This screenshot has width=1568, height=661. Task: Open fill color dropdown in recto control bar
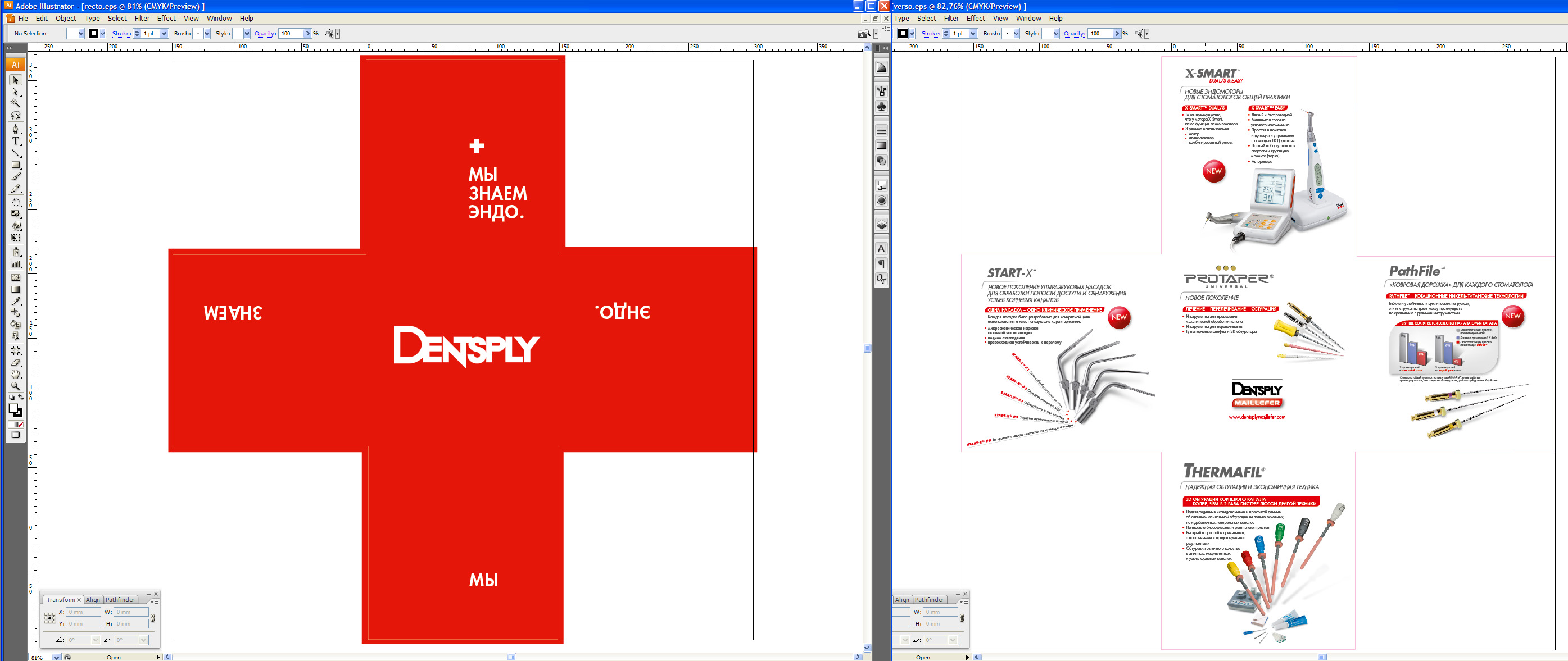[81, 34]
